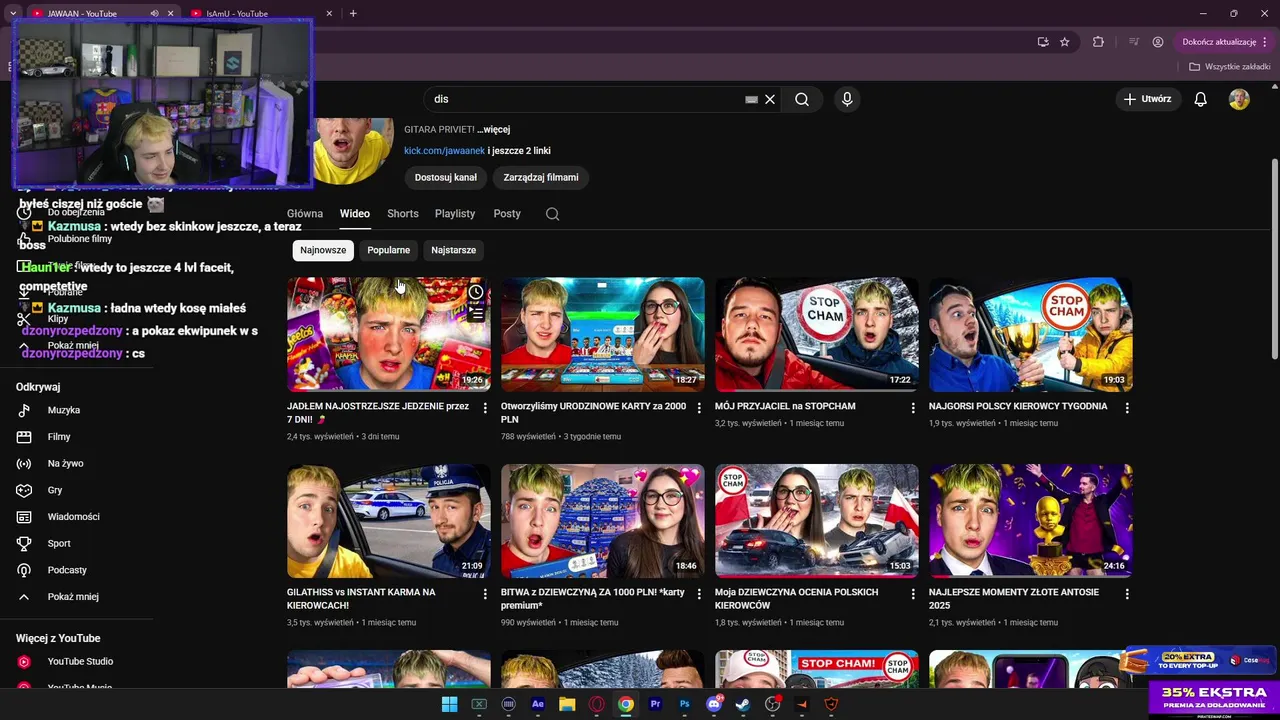
Task: Switch to the Główna channel tab
Action: click(305, 214)
